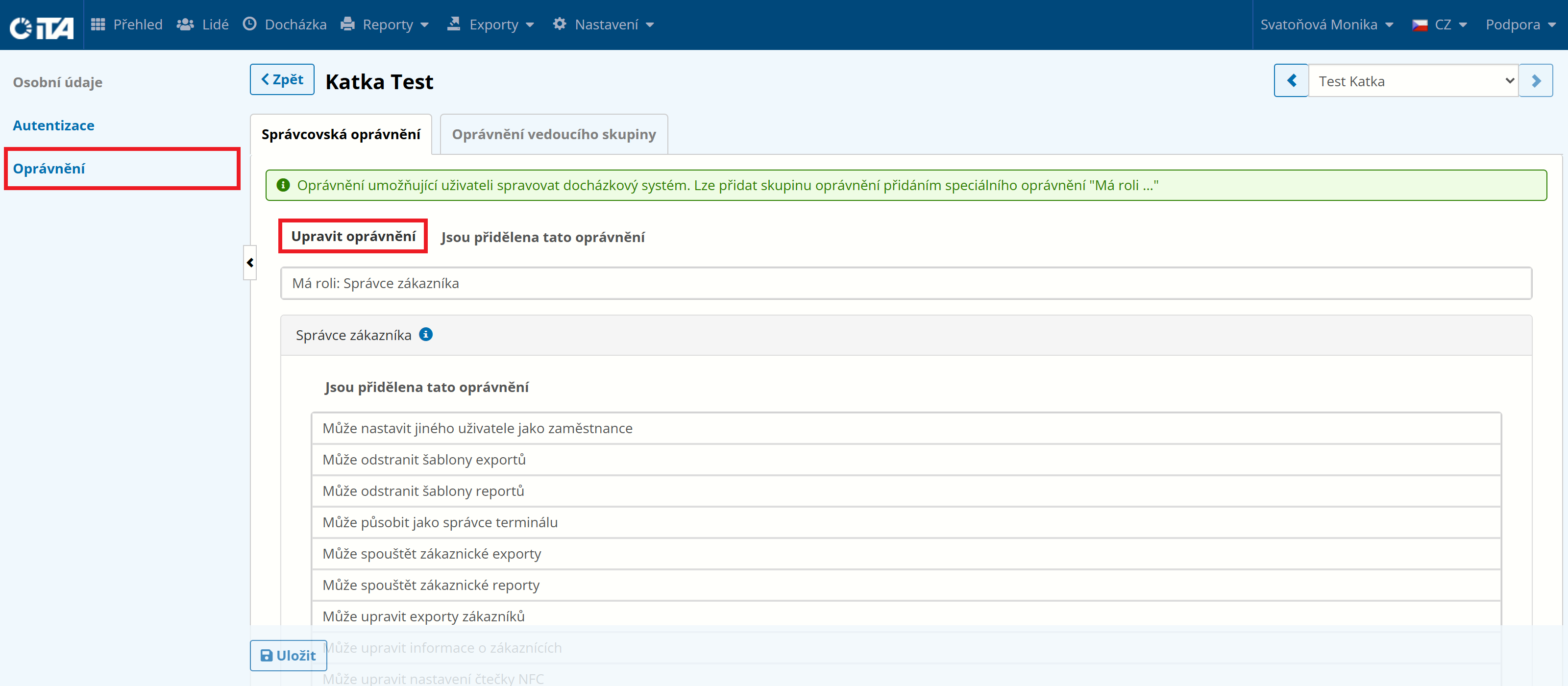Expand the Podpora support menu

tap(1520, 24)
